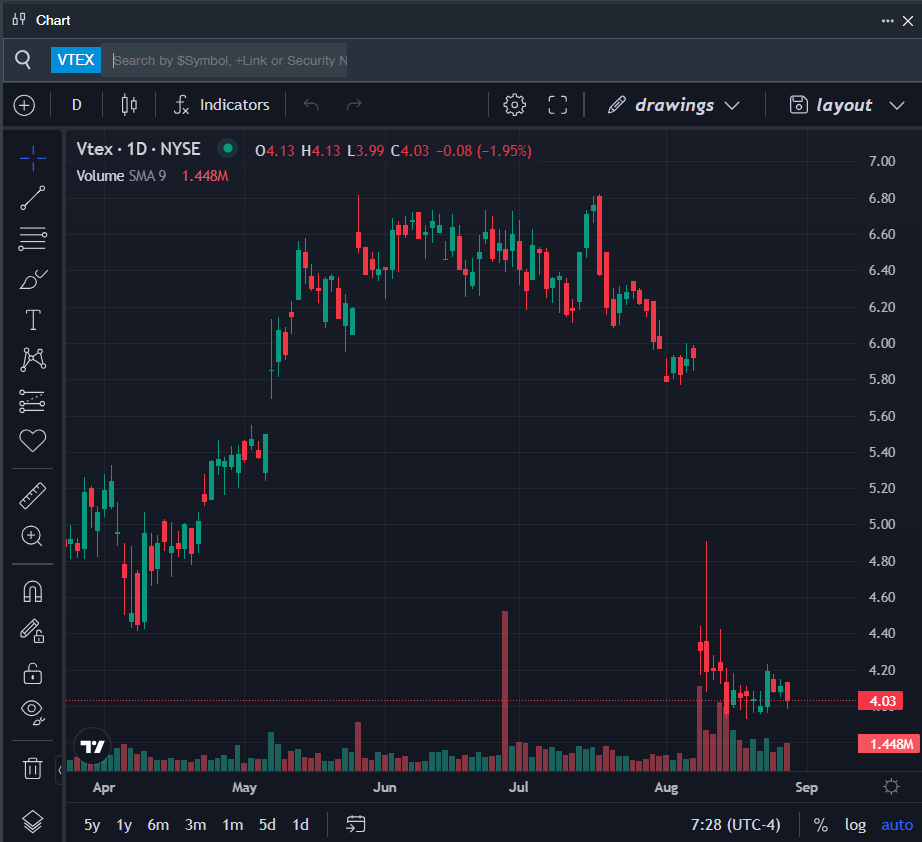Remove drawings with the trash icon
The height and width of the screenshot is (842, 922).
click(x=33, y=767)
